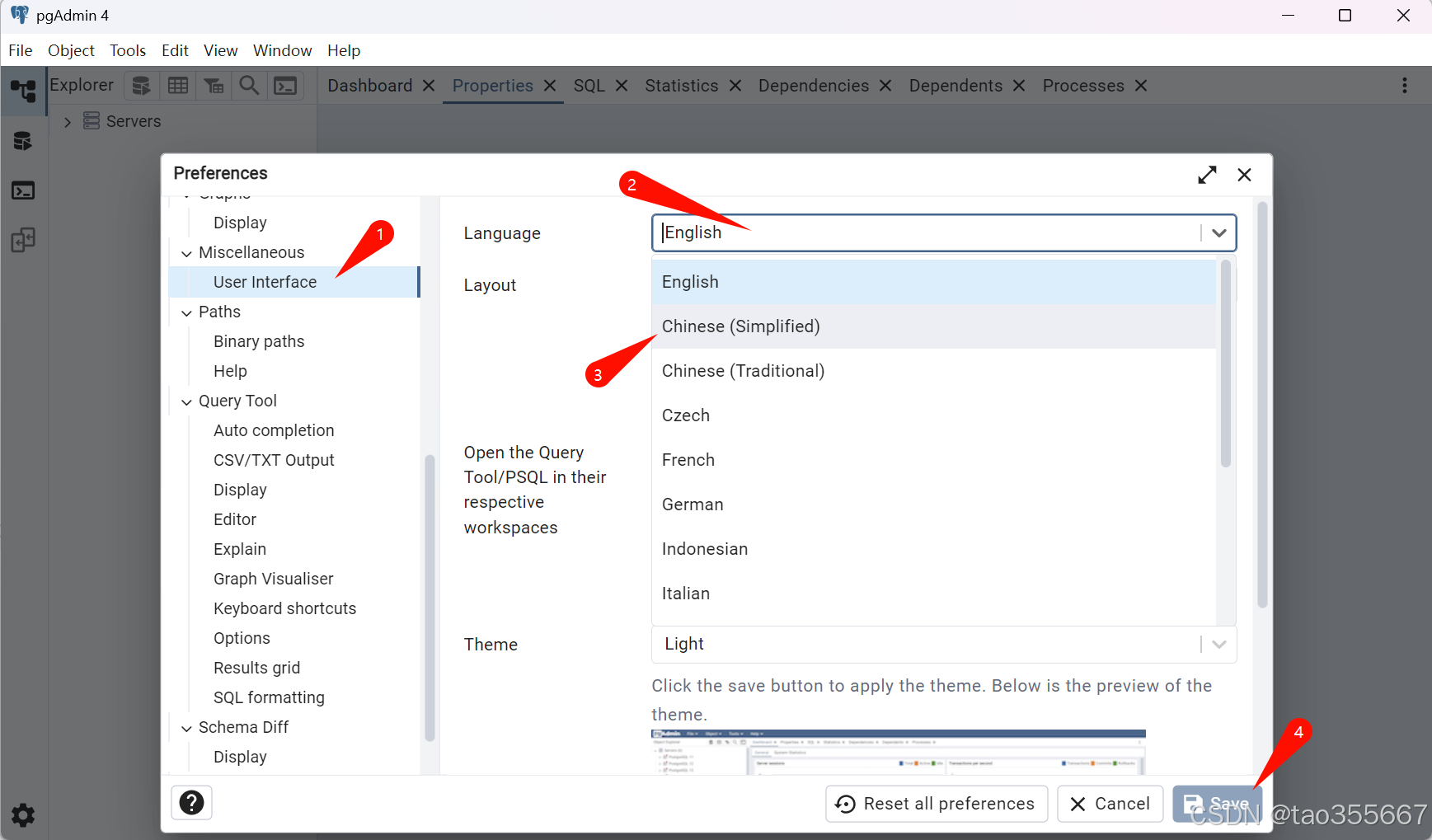Select Italian language option
The height and width of the screenshot is (840, 1432).
pyautogui.click(x=934, y=594)
